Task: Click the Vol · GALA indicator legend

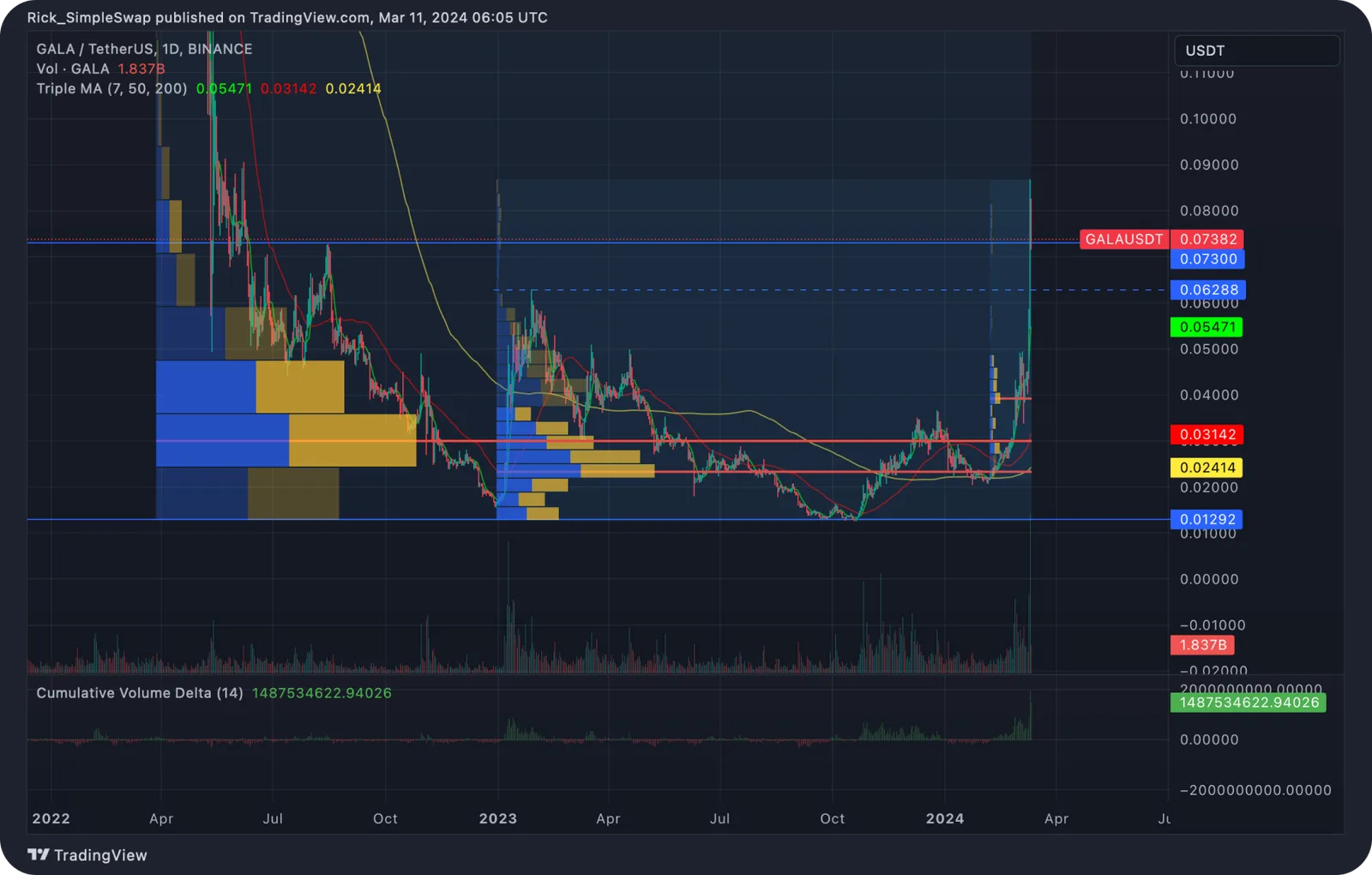Action: (73, 69)
